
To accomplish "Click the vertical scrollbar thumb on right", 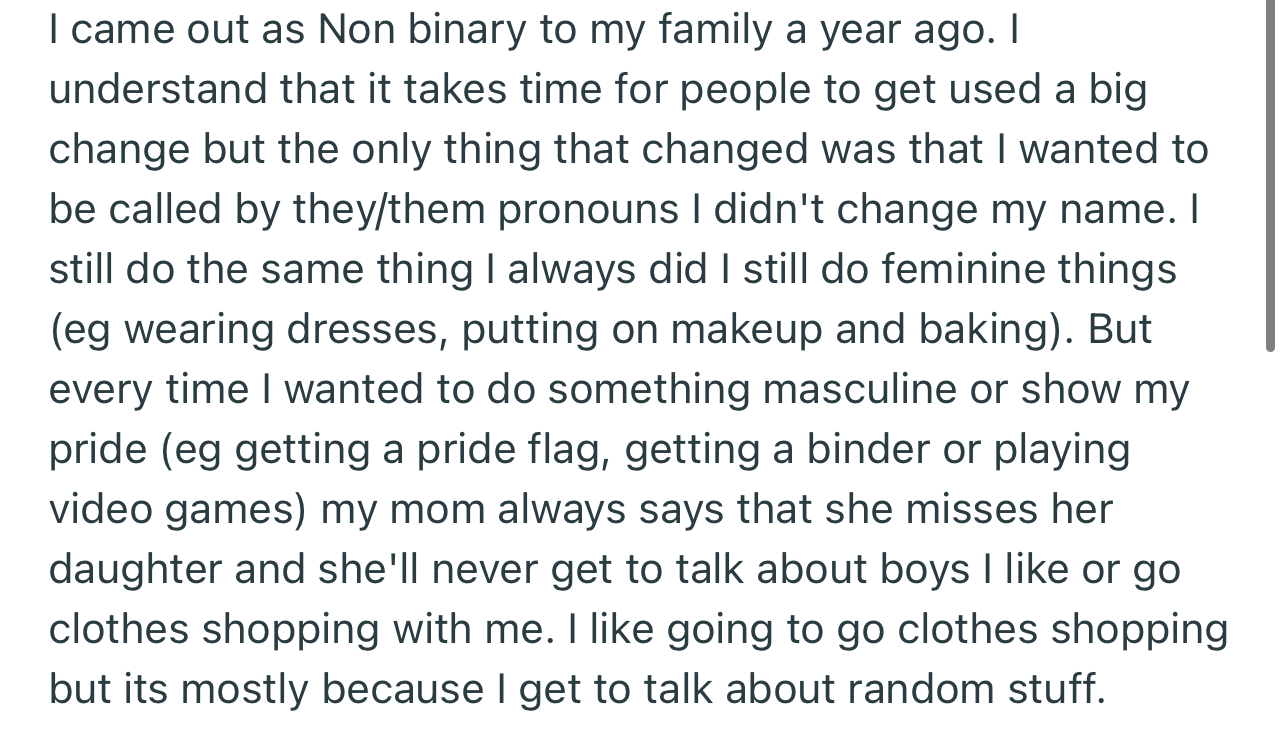I will tap(1271, 175).
